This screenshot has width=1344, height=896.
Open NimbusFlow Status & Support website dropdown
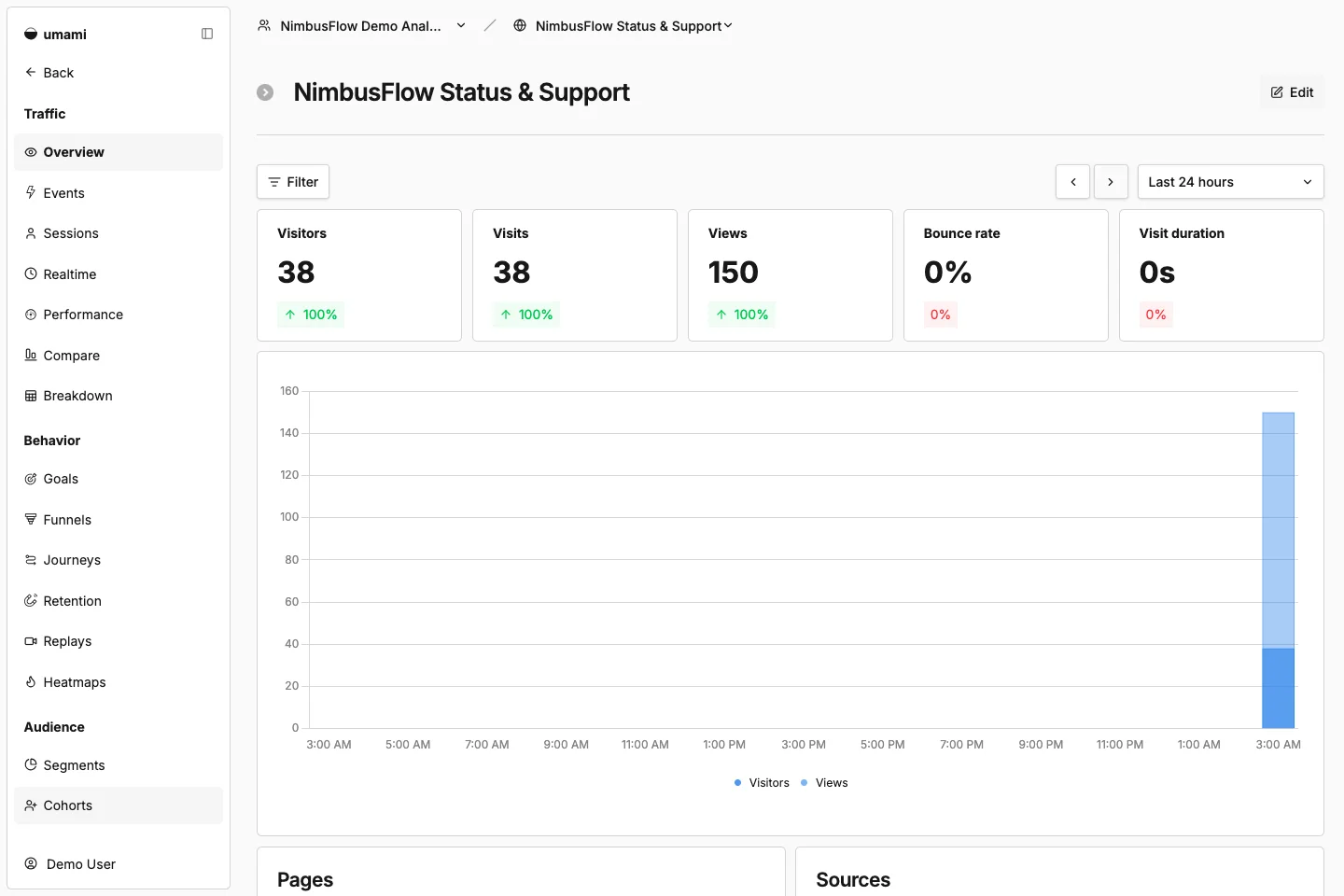(x=623, y=26)
